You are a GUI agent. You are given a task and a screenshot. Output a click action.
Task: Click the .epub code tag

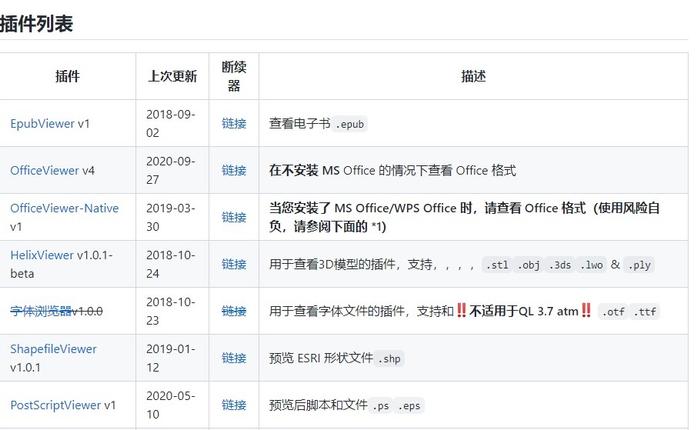click(x=350, y=124)
